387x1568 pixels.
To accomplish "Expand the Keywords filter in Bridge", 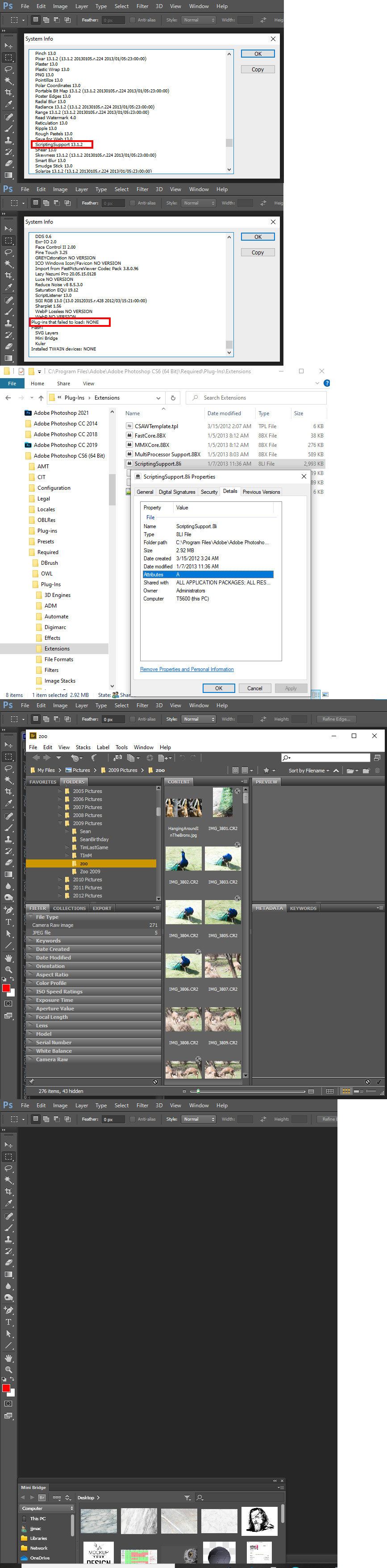I will 30,940.
